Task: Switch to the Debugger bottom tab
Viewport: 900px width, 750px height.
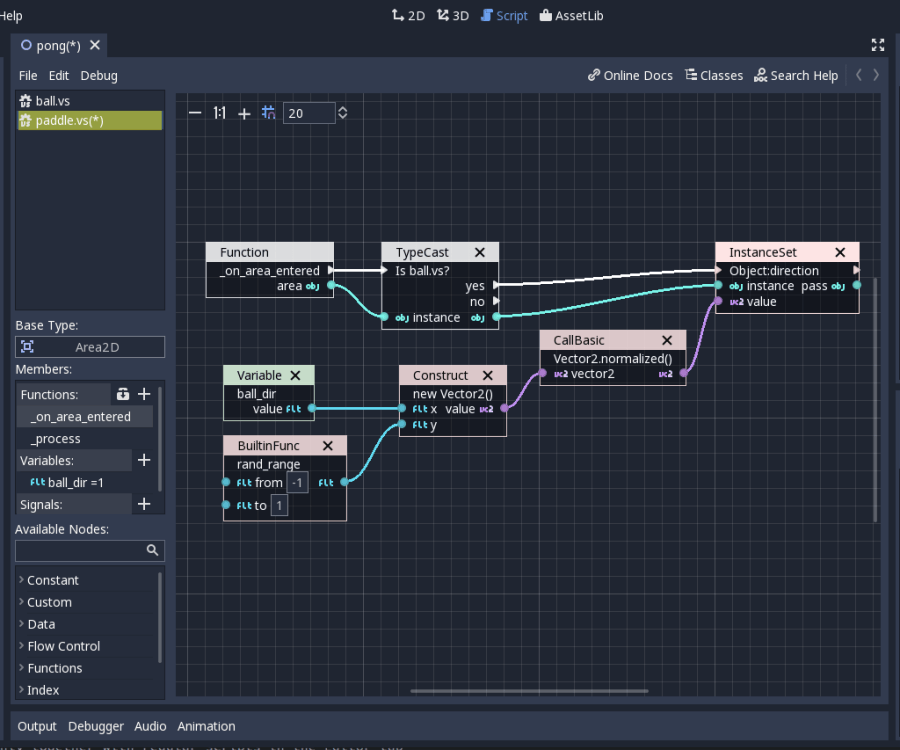Action: [x=95, y=726]
